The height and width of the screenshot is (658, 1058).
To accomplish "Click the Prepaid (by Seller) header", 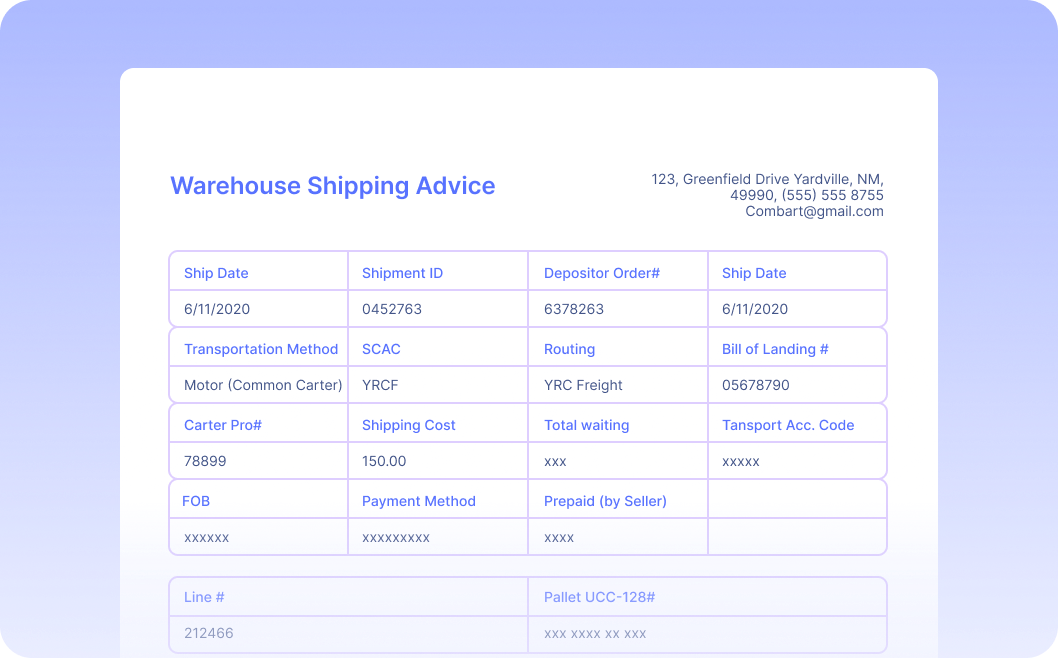I will coord(605,501).
